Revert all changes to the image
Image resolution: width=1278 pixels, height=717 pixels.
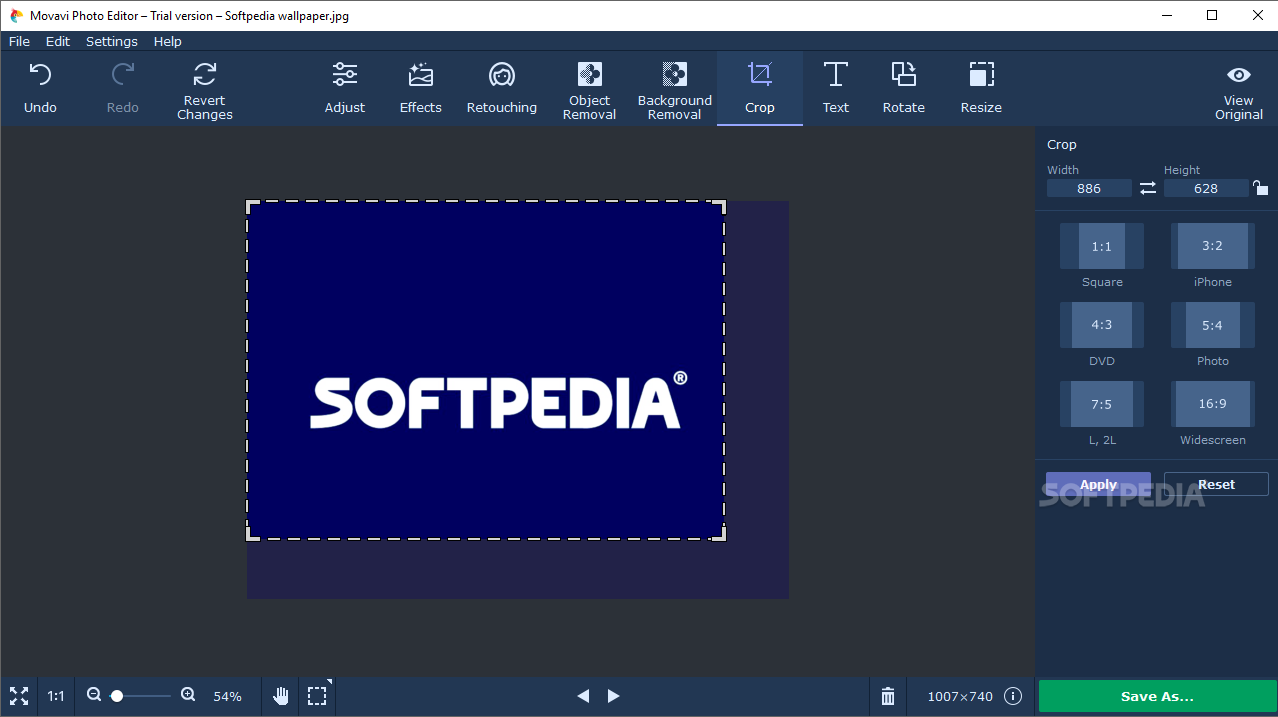pyautogui.click(x=205, y=90)
